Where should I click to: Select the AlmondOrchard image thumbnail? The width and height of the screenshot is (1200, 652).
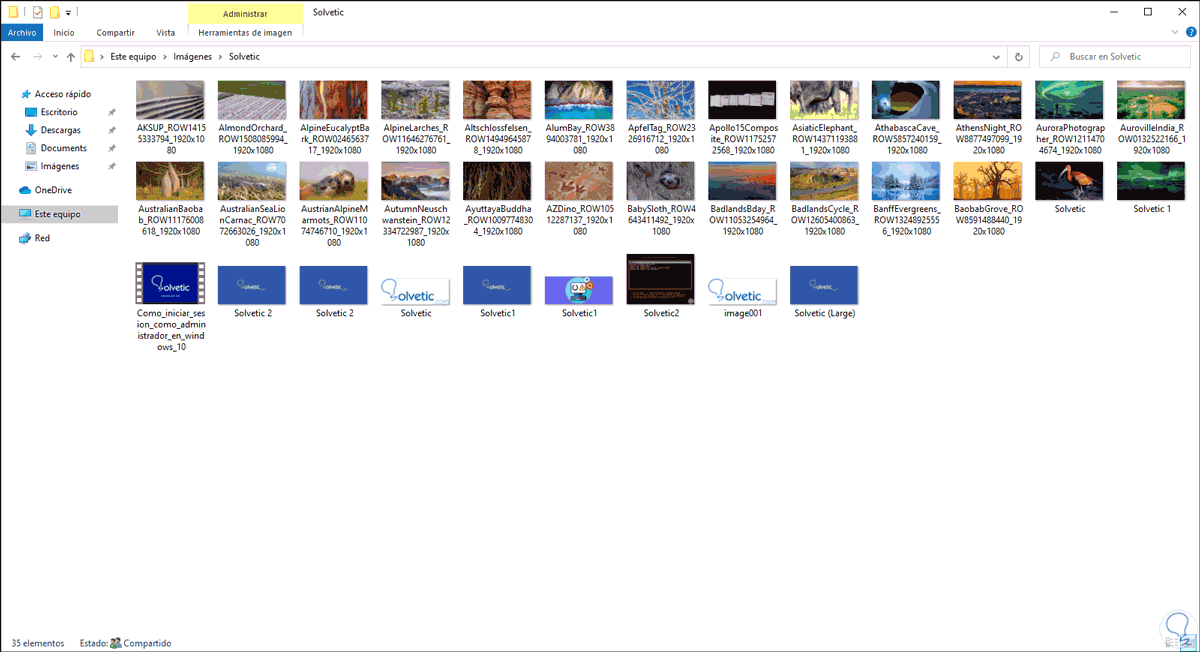click(252, 100)
